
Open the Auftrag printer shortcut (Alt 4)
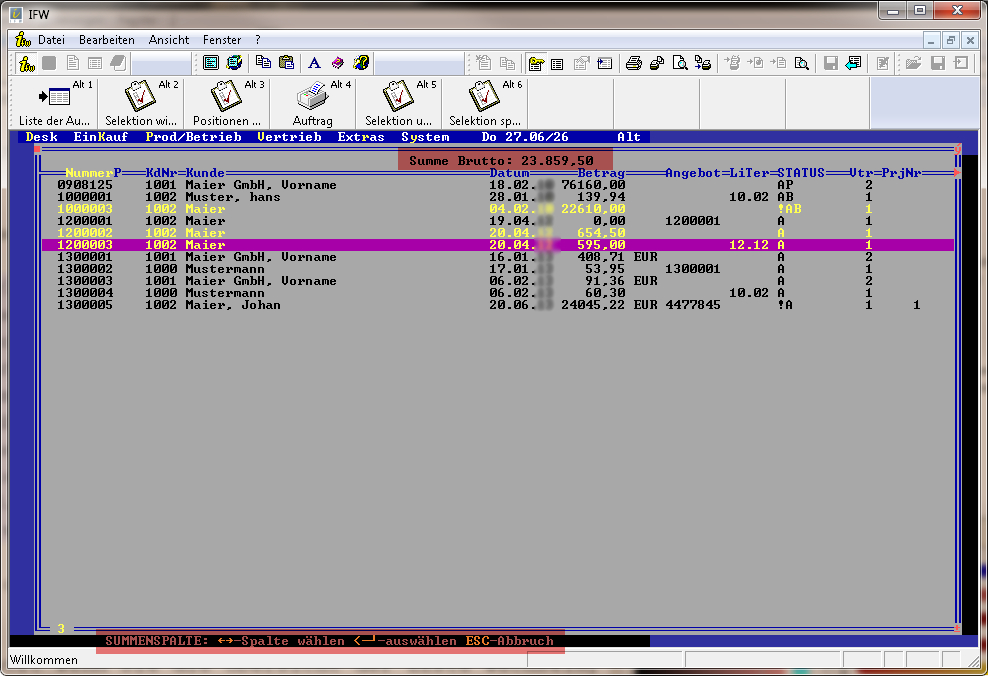(x=313, y=104)
